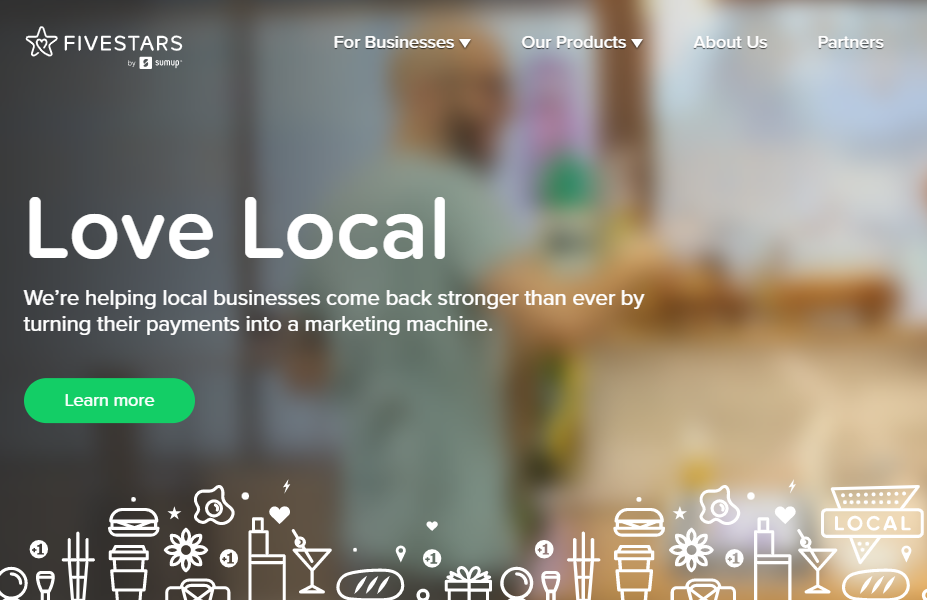The width and height of the screenshot is (927, 600).
Task: Click the right hamburger illustration
Action: click(x=639, y=522)
